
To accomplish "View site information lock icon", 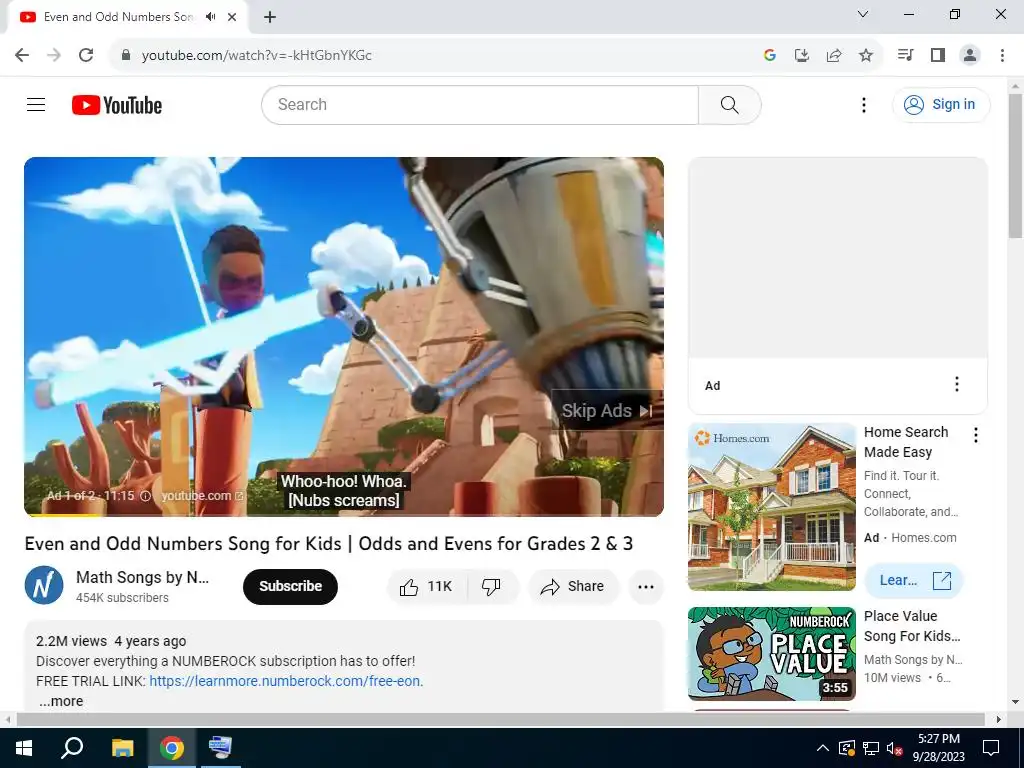I will [127, 55].
